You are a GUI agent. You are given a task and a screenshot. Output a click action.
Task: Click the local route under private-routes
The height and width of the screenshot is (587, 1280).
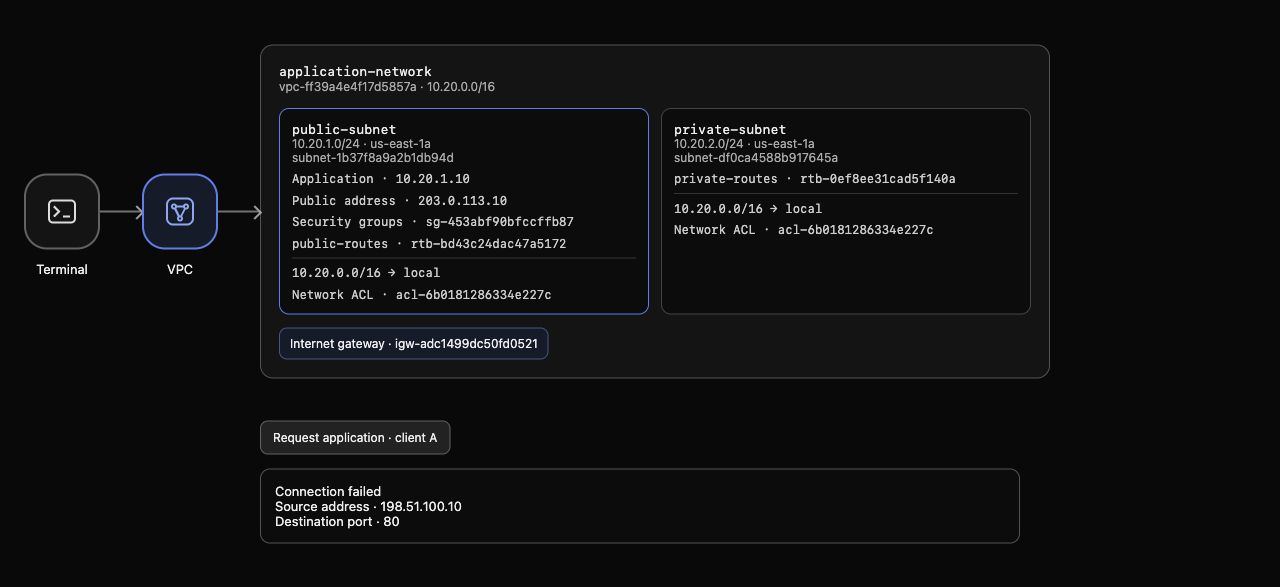[748, 209]
